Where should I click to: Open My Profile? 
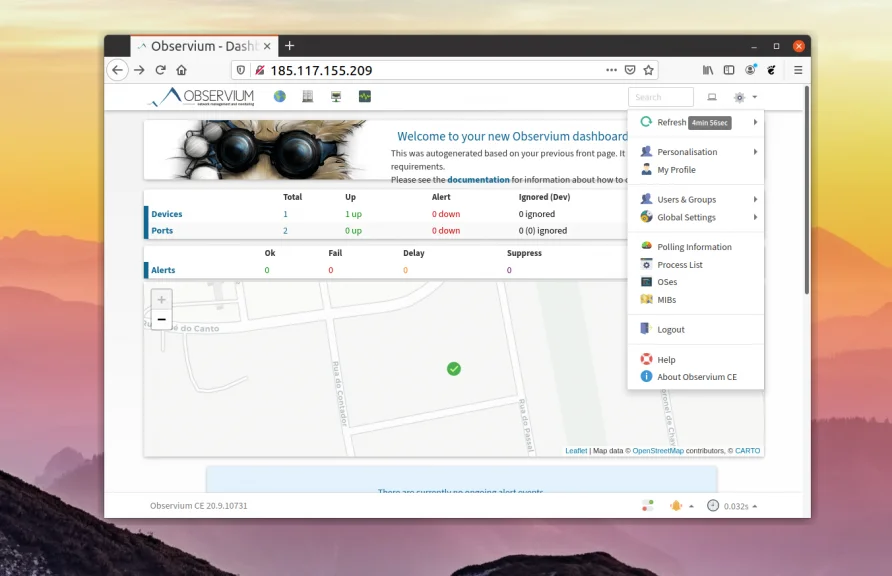point(676,169)
